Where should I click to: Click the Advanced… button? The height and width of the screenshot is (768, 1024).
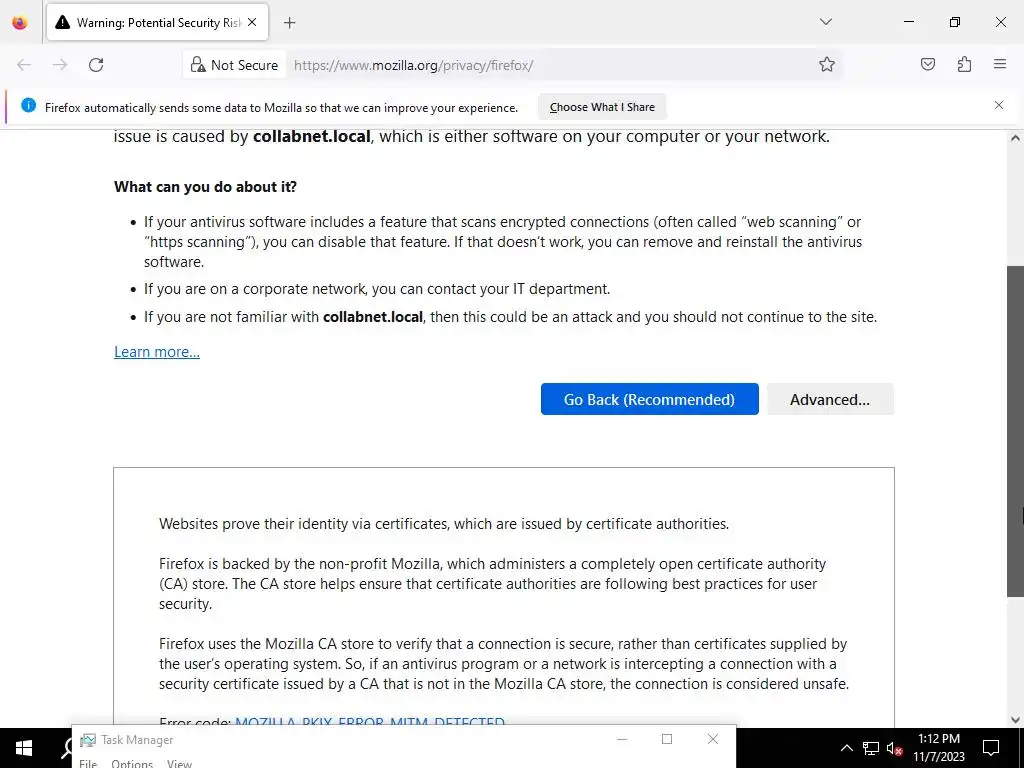(830, 399)
